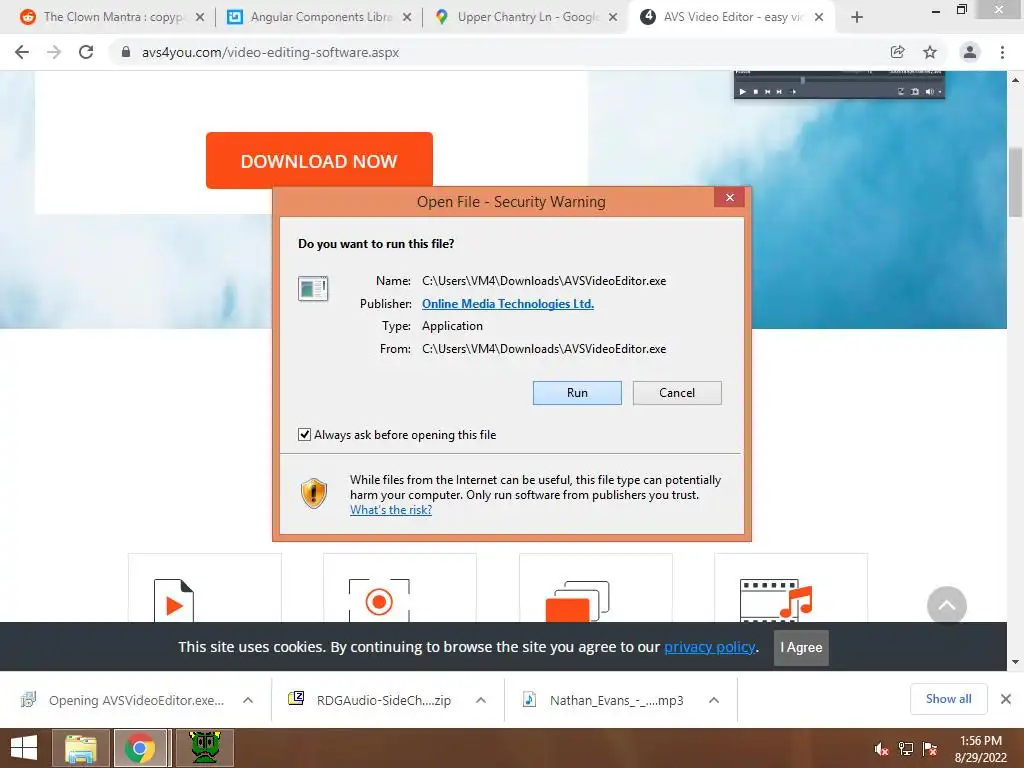Click the Run button in the Security Warning dialog

[577, 392]
